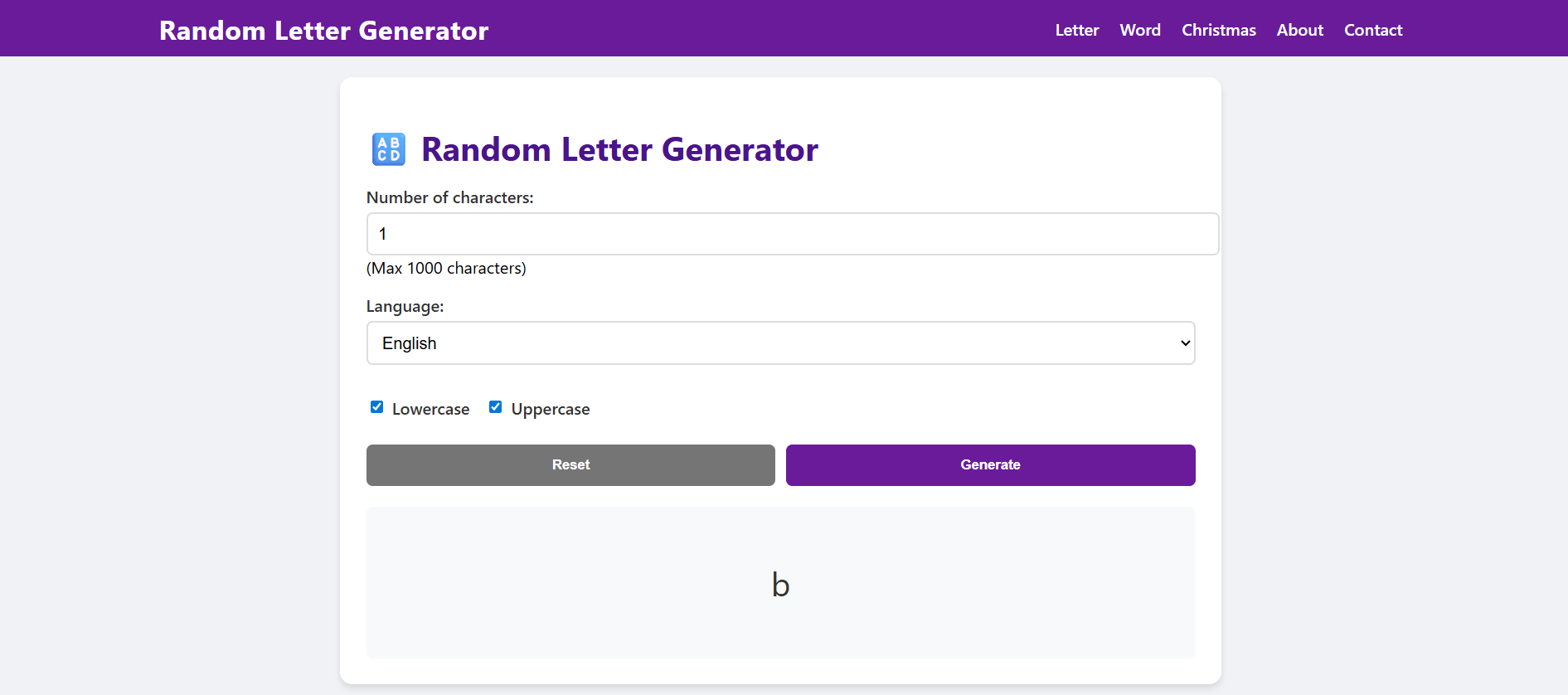1568x695 pixels.
Task: Uncheck the Lowercase checkbox
Action: point(377,407)
